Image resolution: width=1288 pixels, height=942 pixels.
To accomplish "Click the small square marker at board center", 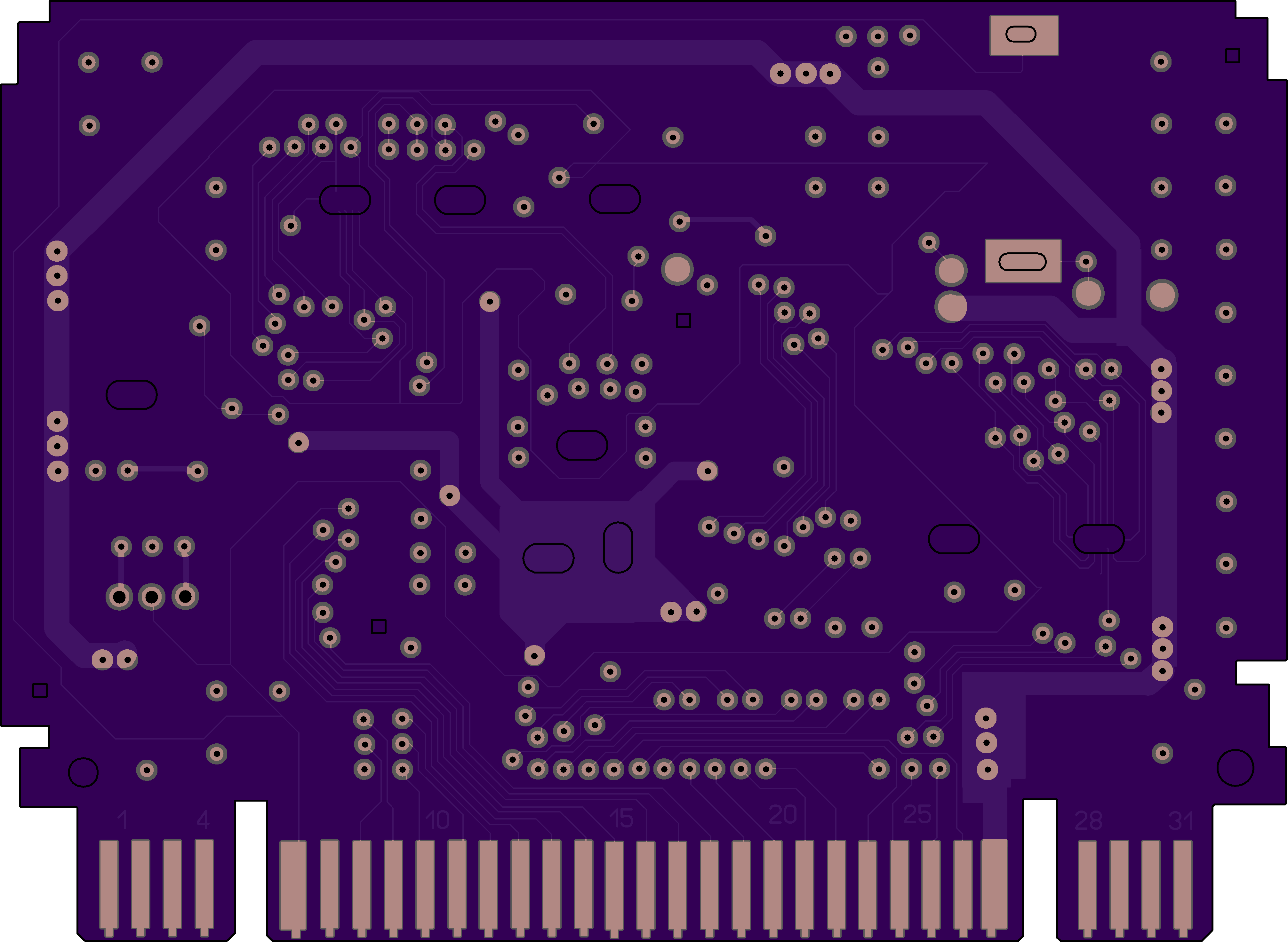I will point(683,321).
